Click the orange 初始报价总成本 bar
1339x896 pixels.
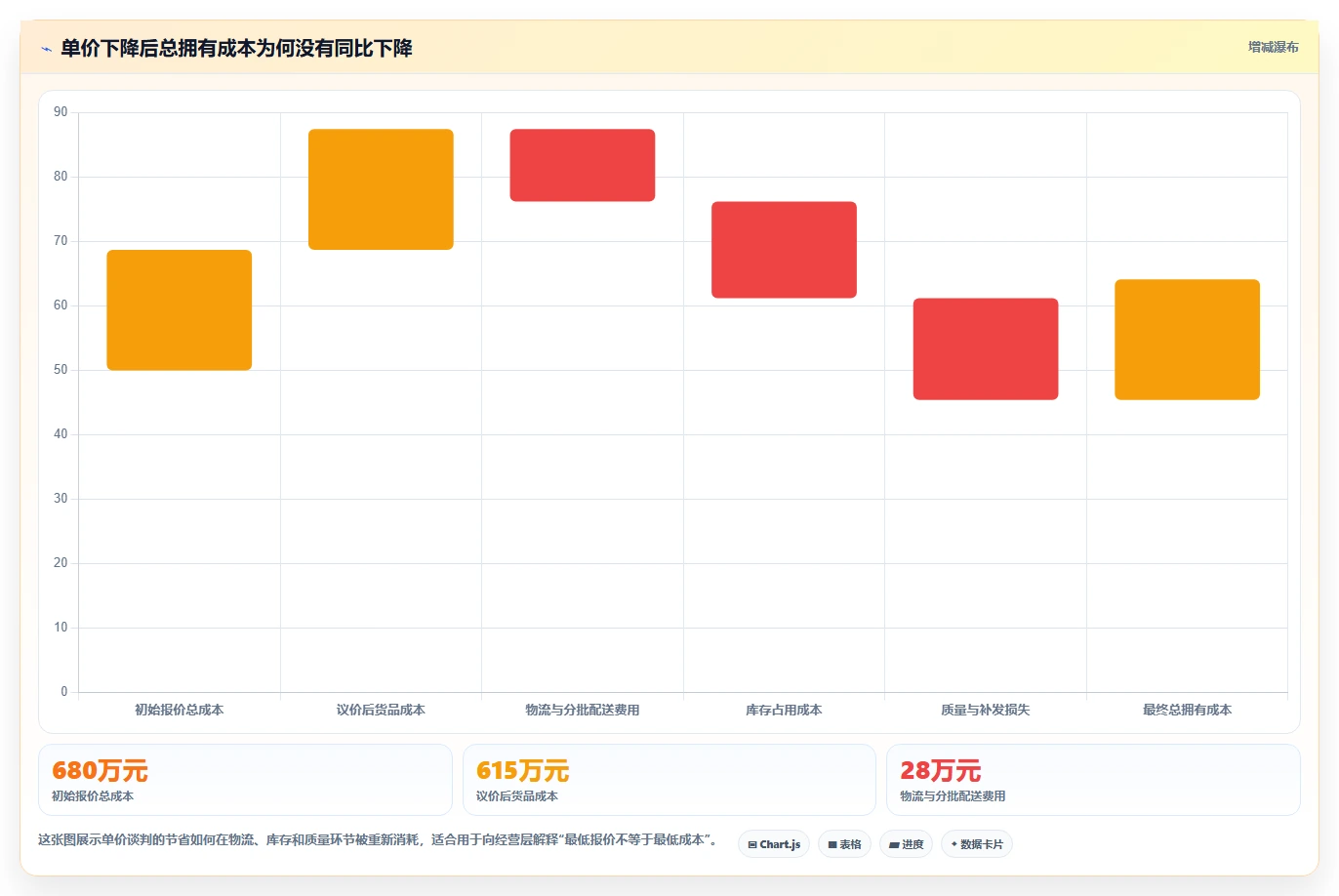coord(180,310)
